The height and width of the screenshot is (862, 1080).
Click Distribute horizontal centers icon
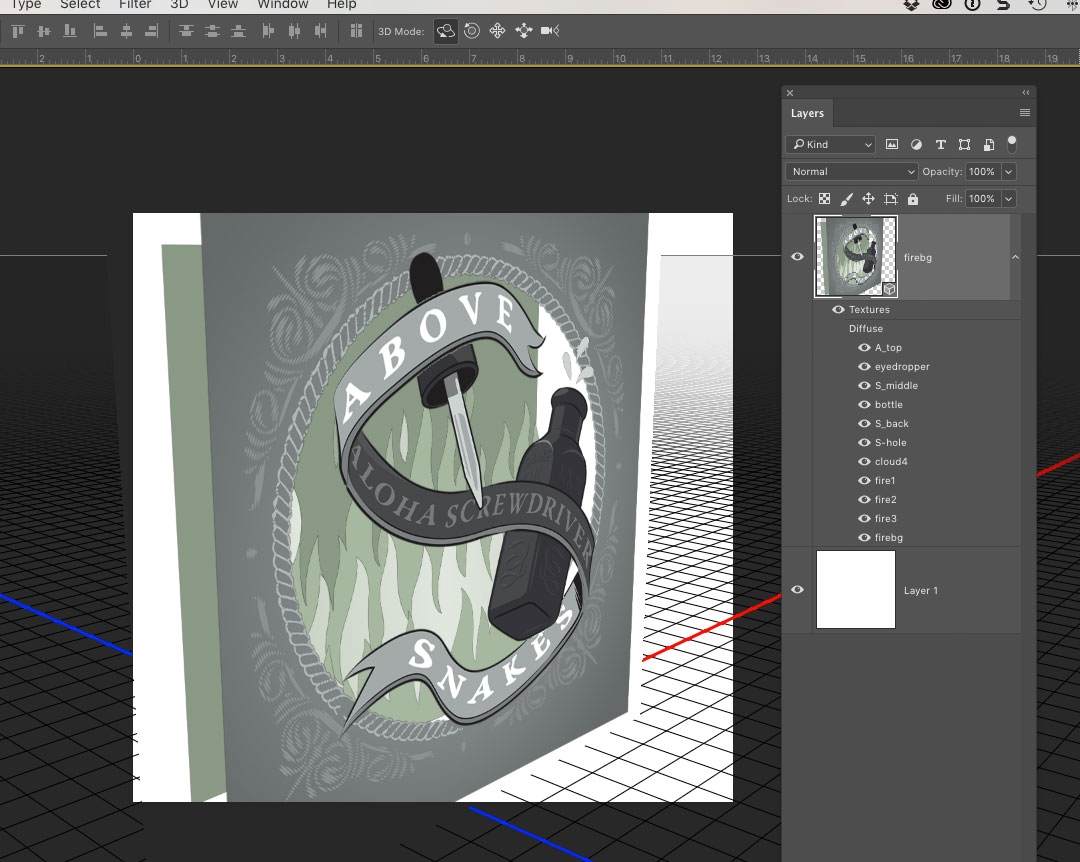pos(294,31)
